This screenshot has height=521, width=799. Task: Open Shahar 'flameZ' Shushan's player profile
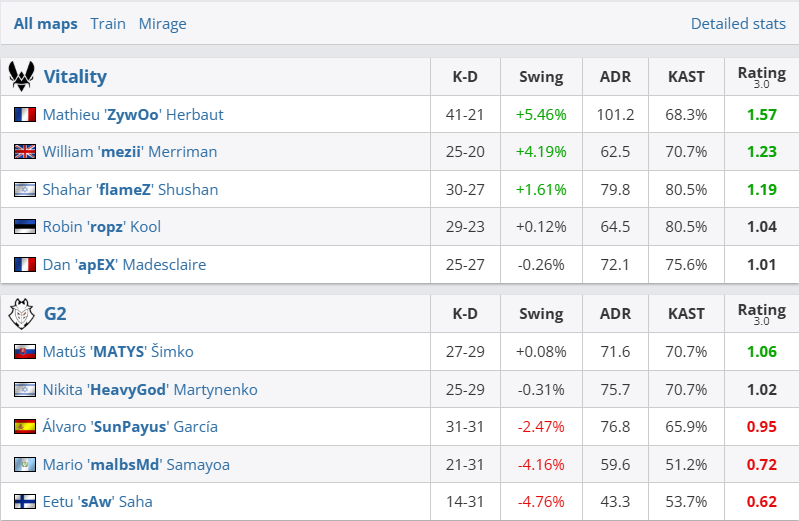point(130,190)
